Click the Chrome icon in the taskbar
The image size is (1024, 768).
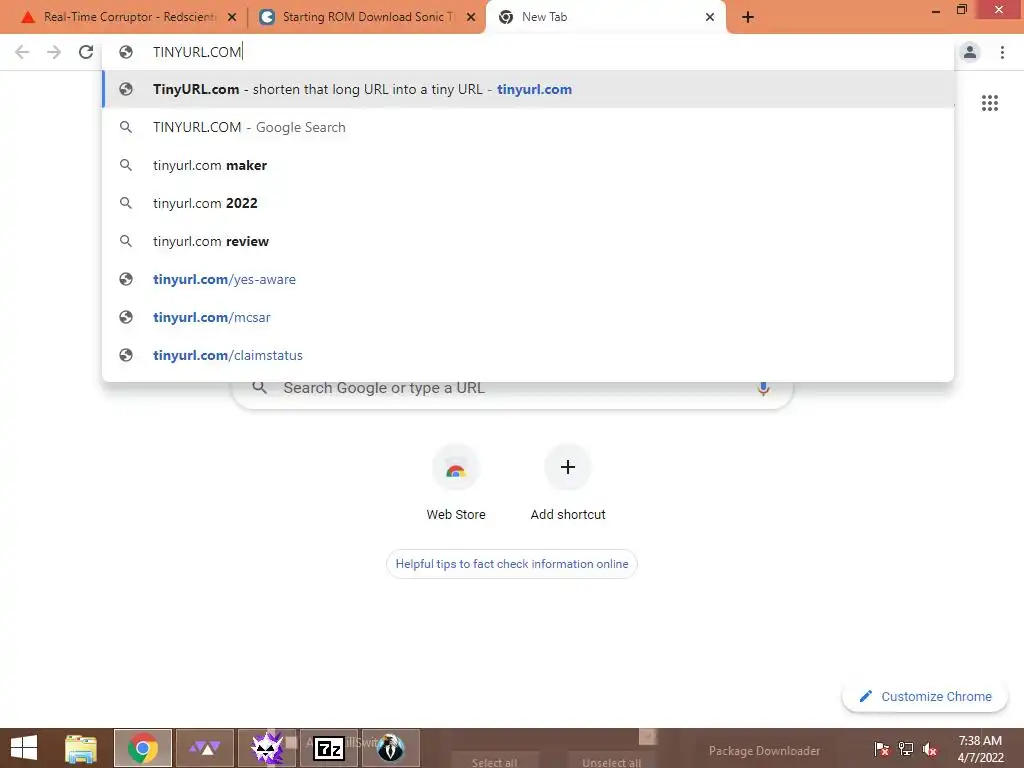143,748
